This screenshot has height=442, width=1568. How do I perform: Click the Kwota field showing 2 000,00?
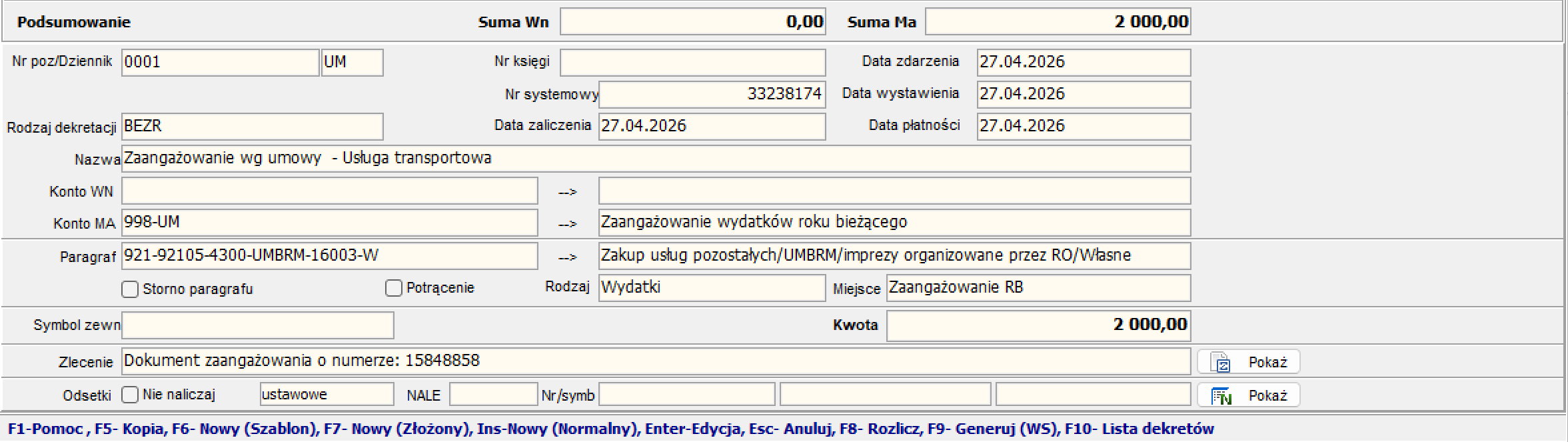coord(1038,325)
